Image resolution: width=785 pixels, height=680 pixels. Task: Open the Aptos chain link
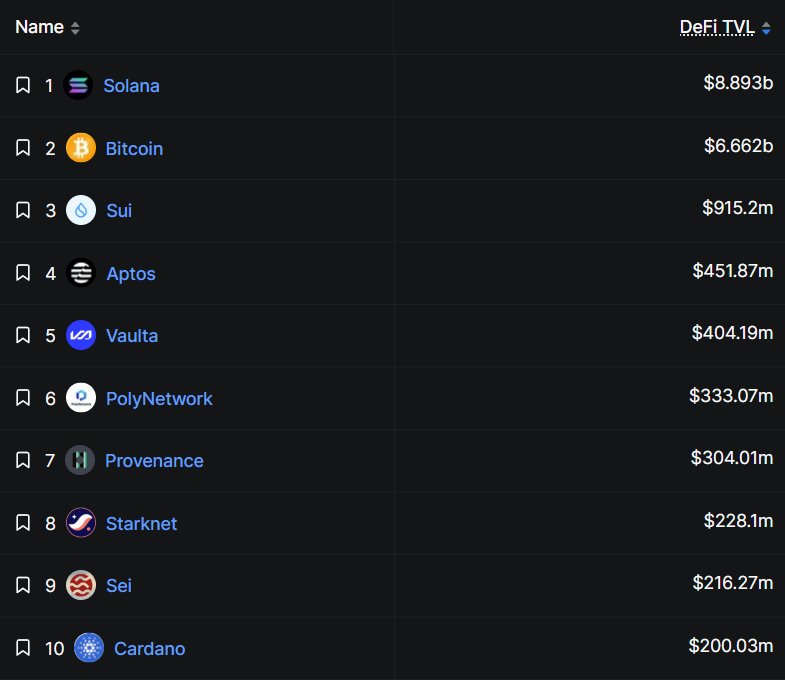point(131,273)
